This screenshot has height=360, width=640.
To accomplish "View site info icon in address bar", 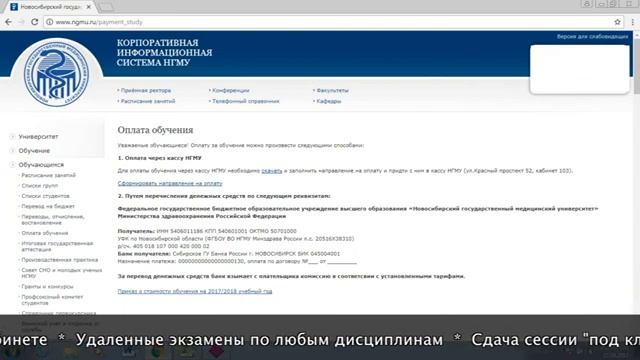I will [49, 22].
